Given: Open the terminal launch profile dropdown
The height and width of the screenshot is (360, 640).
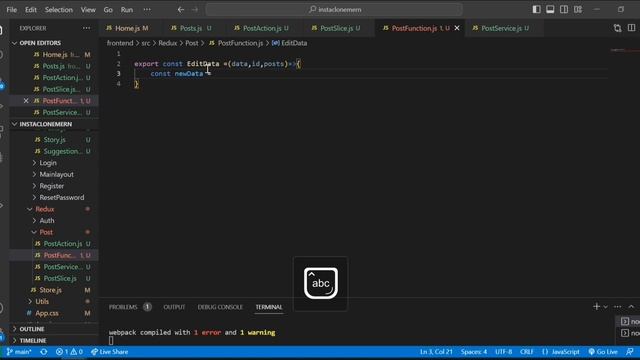Looking at the screenshot, I should tap(605, 307).
